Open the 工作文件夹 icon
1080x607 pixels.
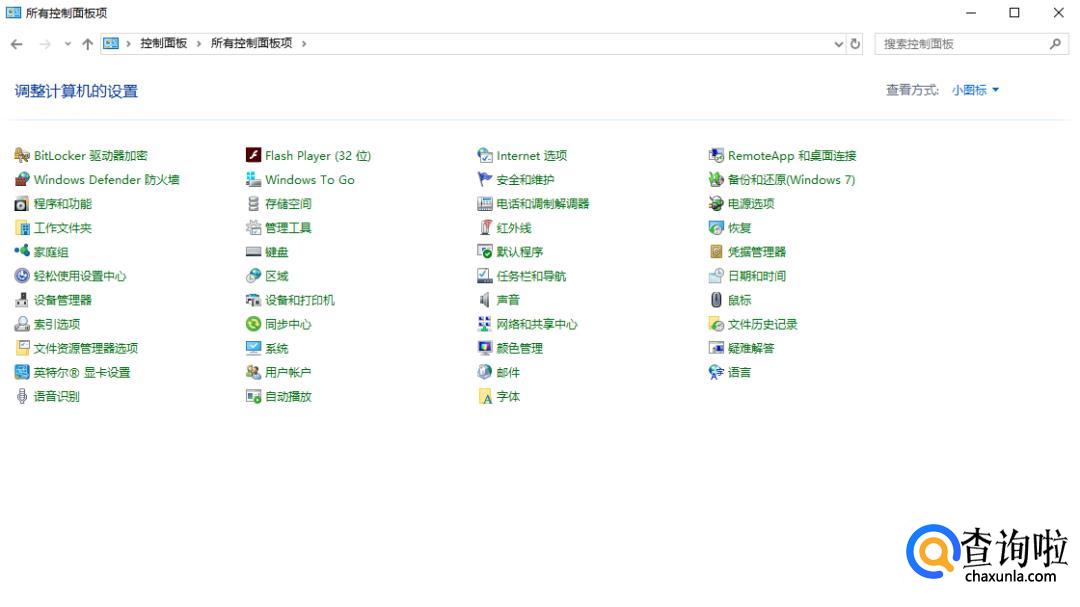[x=22, y=228]
